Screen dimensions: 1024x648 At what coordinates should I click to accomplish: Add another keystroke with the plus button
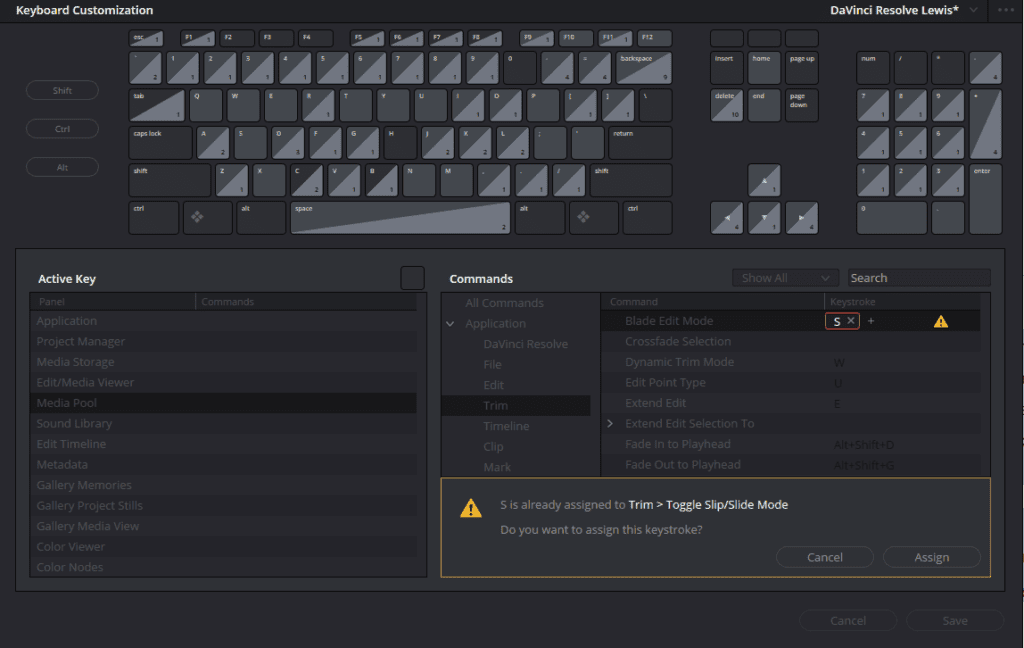pos(871,321)
